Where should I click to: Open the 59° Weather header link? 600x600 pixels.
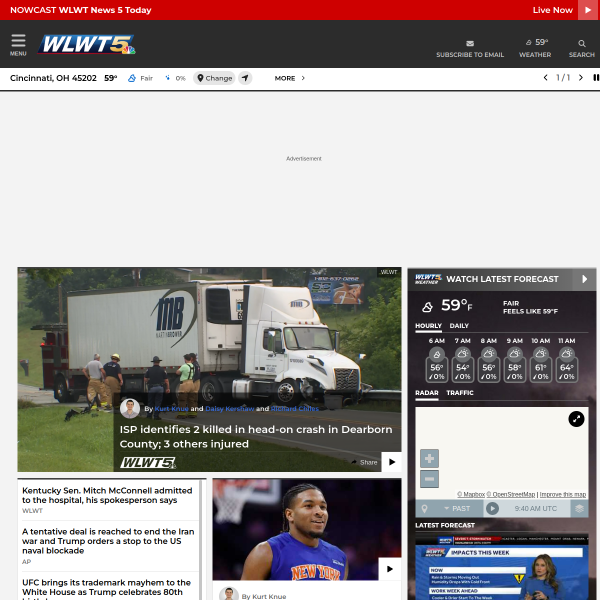coord(535,48)
